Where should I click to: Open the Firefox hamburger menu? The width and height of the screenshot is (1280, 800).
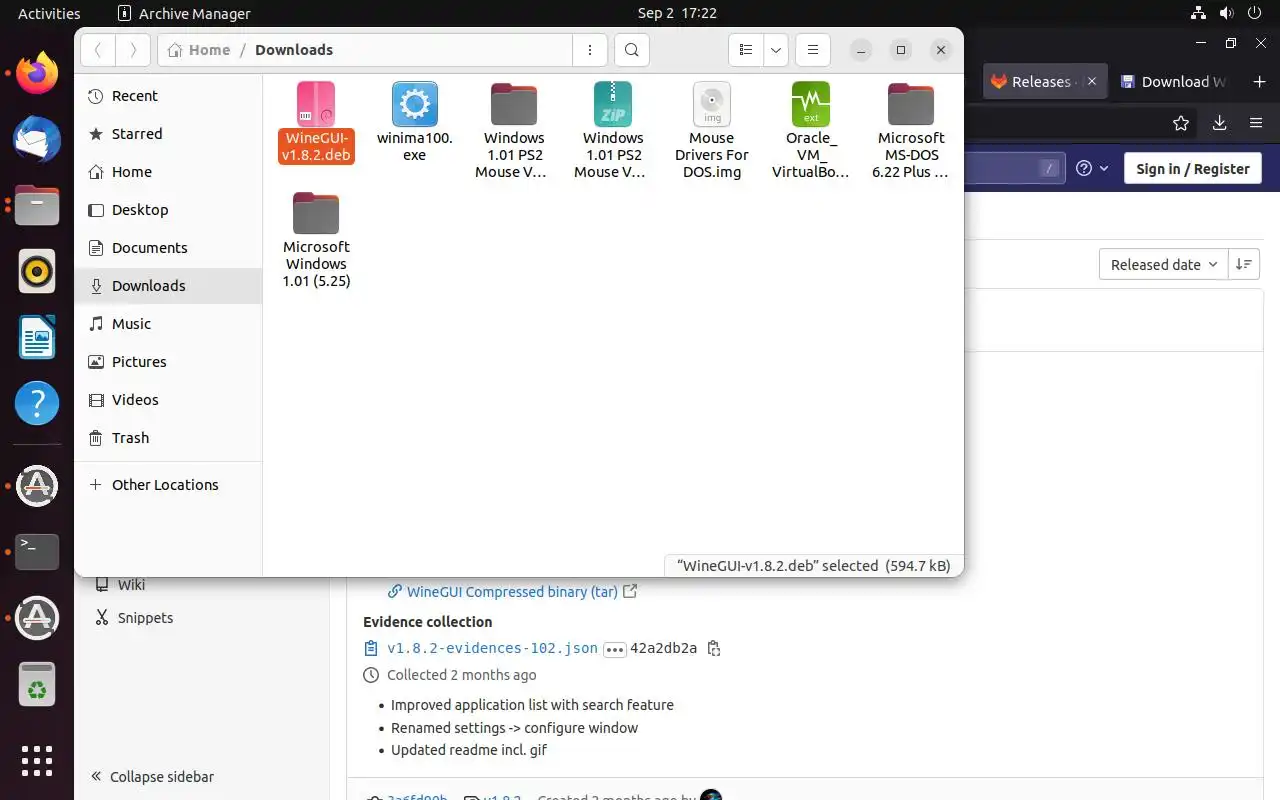click(1256, 123)
